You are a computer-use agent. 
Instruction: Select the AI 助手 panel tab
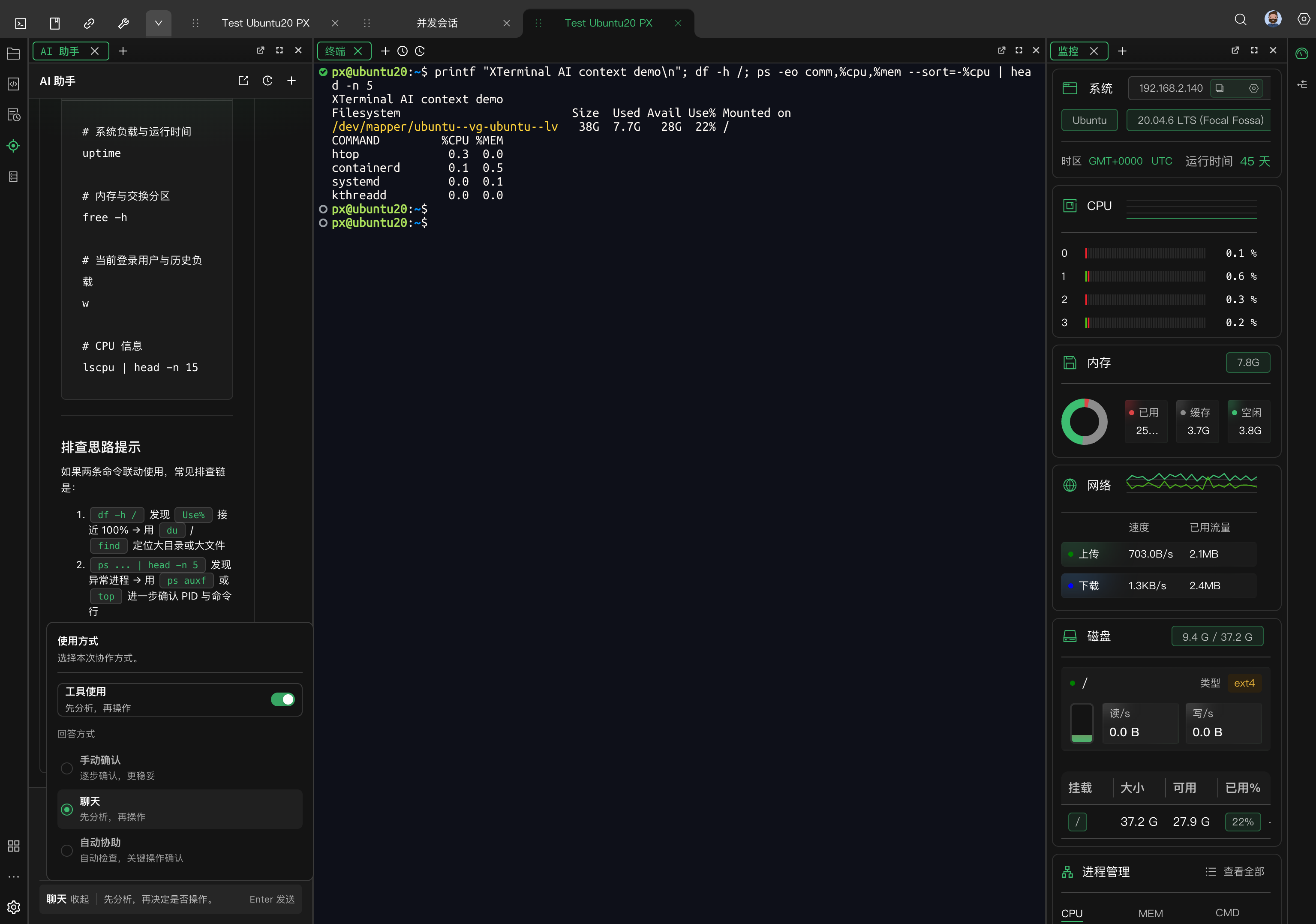(70, 51)
